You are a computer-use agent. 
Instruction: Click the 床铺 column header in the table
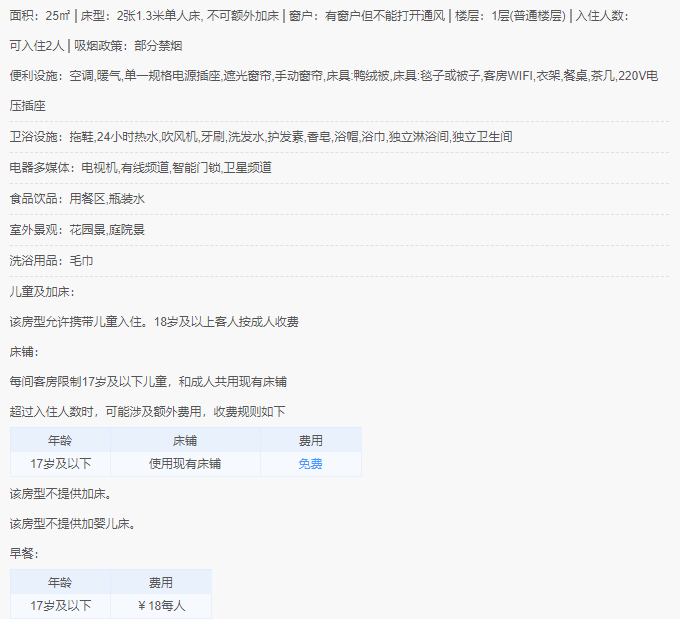[185, 441]
